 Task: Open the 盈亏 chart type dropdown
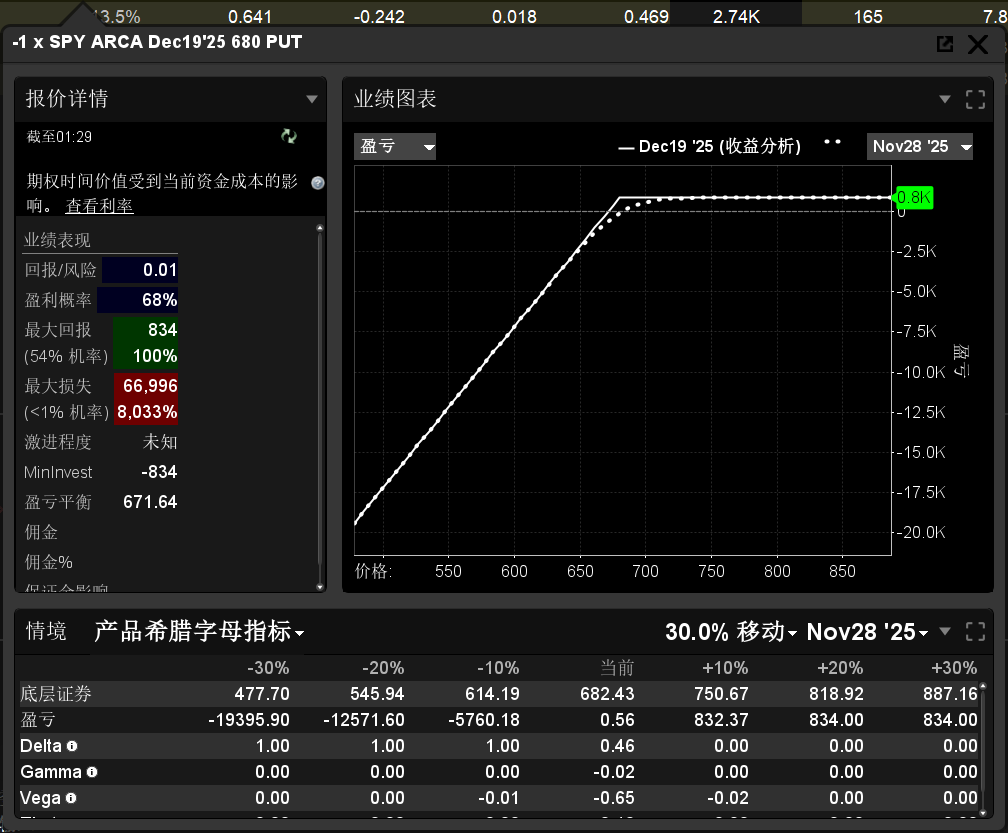(396, 147)
